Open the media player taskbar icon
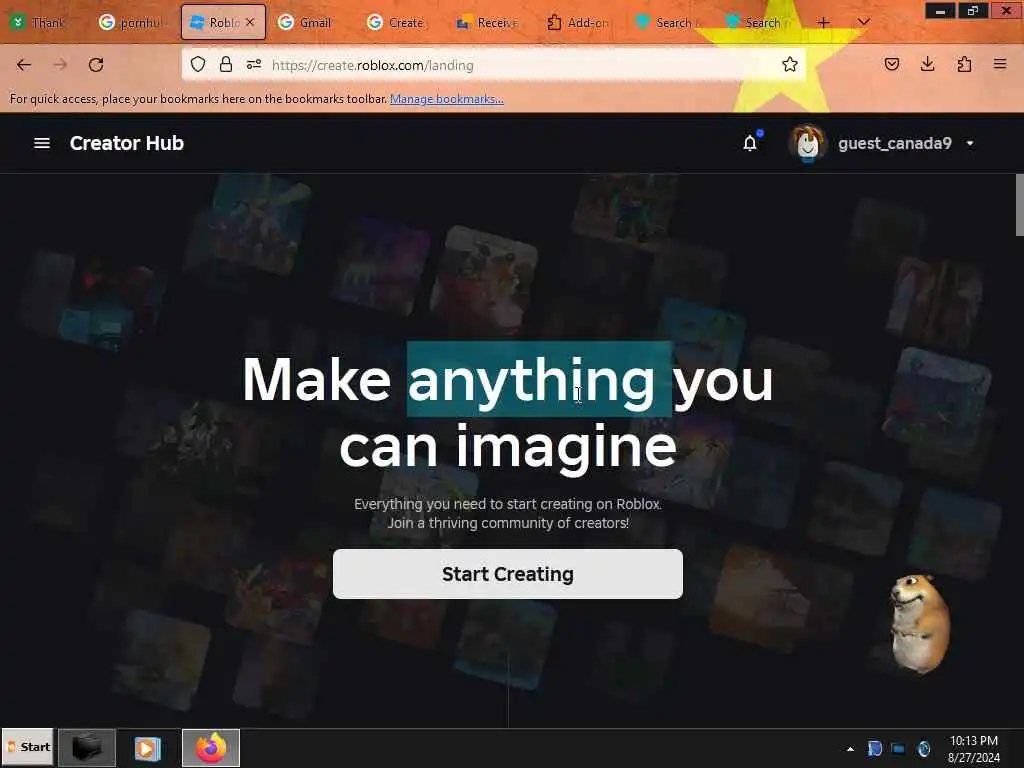The width and height of the screenshot is (1024, 768). click(148, 748)
